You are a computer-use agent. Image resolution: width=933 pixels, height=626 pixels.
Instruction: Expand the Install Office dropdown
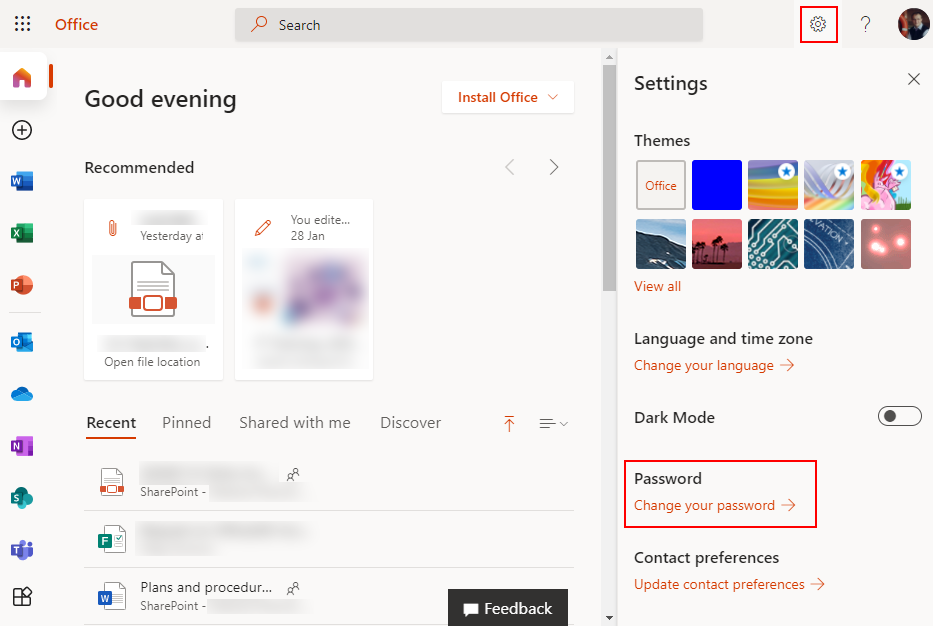coord(508,97)
